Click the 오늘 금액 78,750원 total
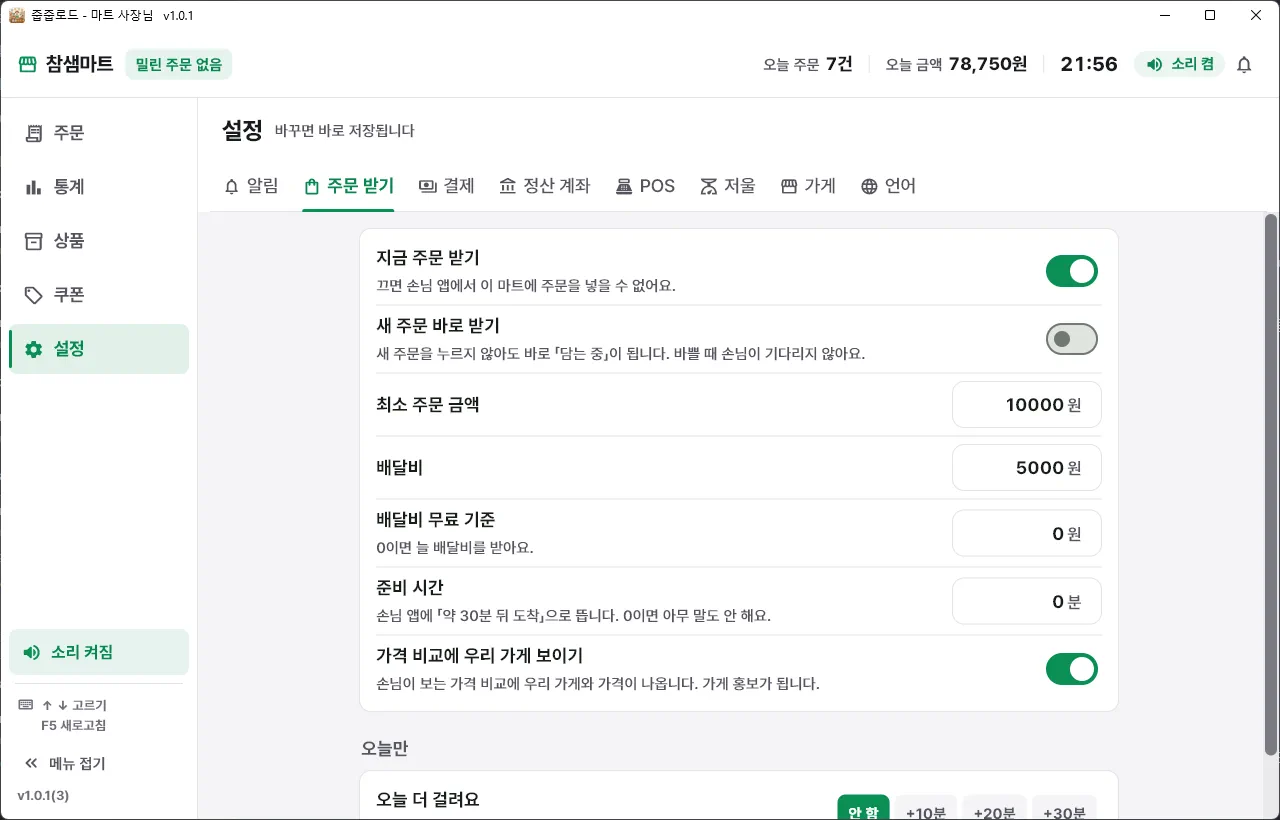The image size is (1280, 820). coord(956,64)
